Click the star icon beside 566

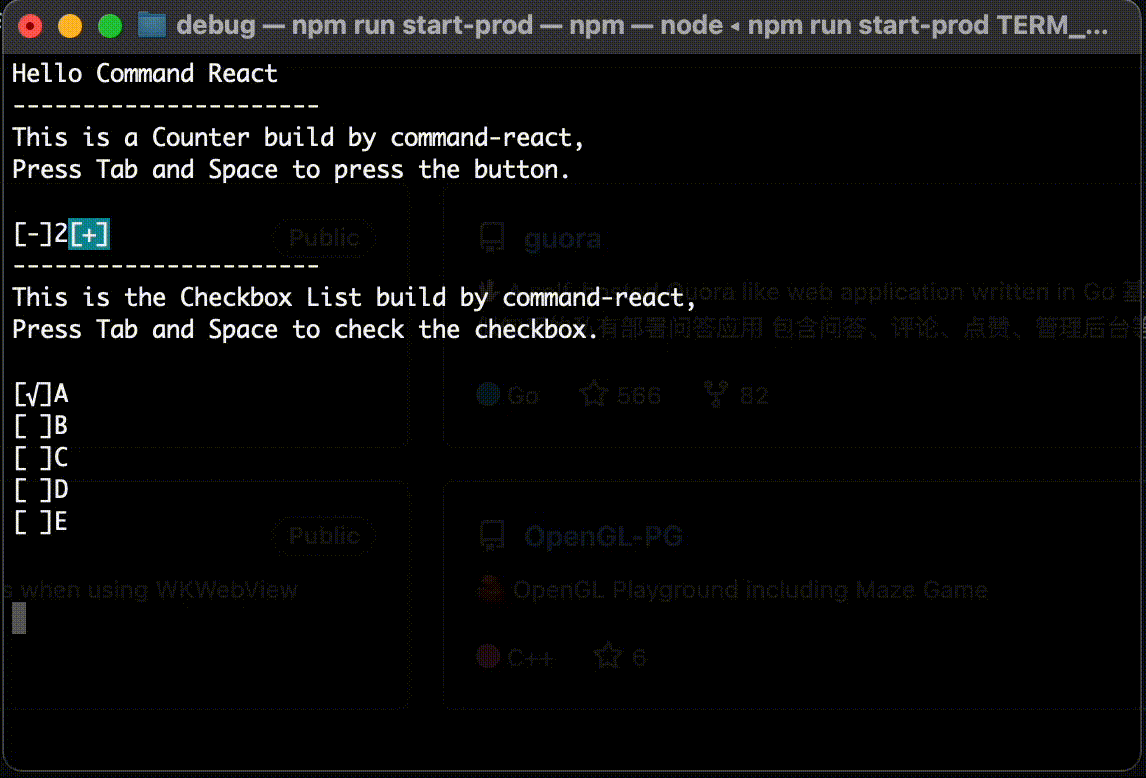point(596,394)
